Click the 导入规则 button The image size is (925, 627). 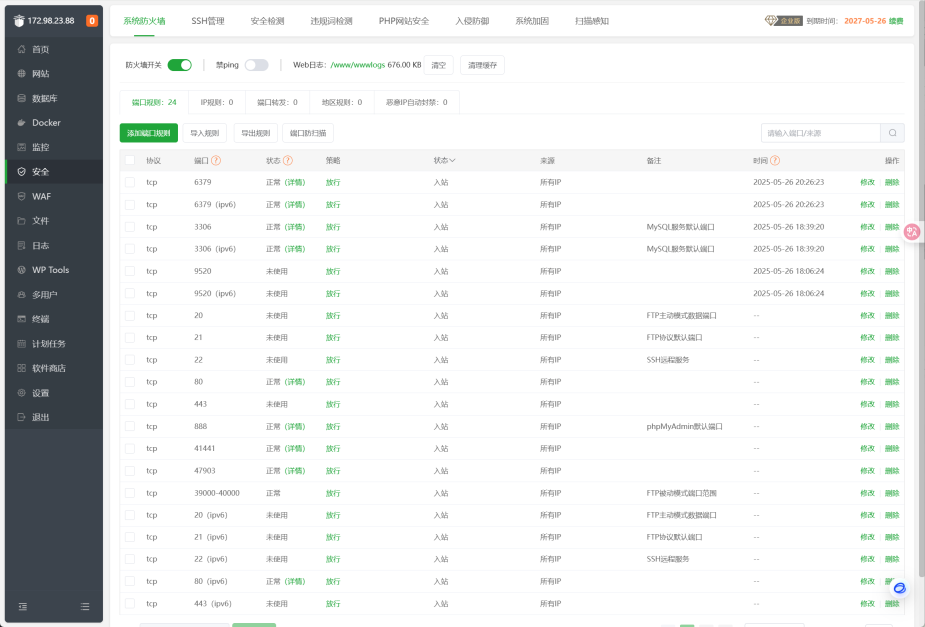pos(205,133)
